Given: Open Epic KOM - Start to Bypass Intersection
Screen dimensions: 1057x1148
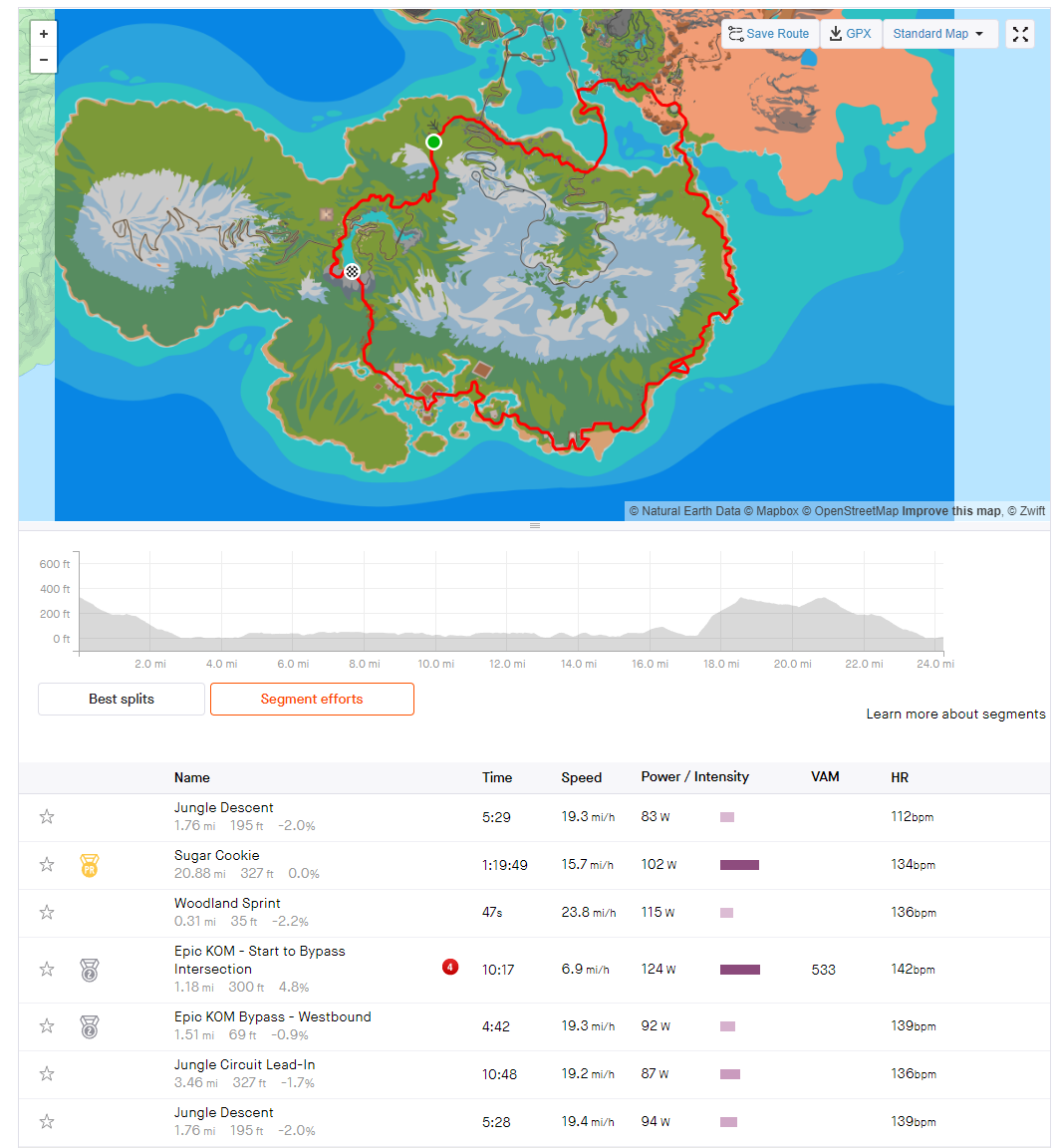Looking at the screenshot, I should coord(259,960).
